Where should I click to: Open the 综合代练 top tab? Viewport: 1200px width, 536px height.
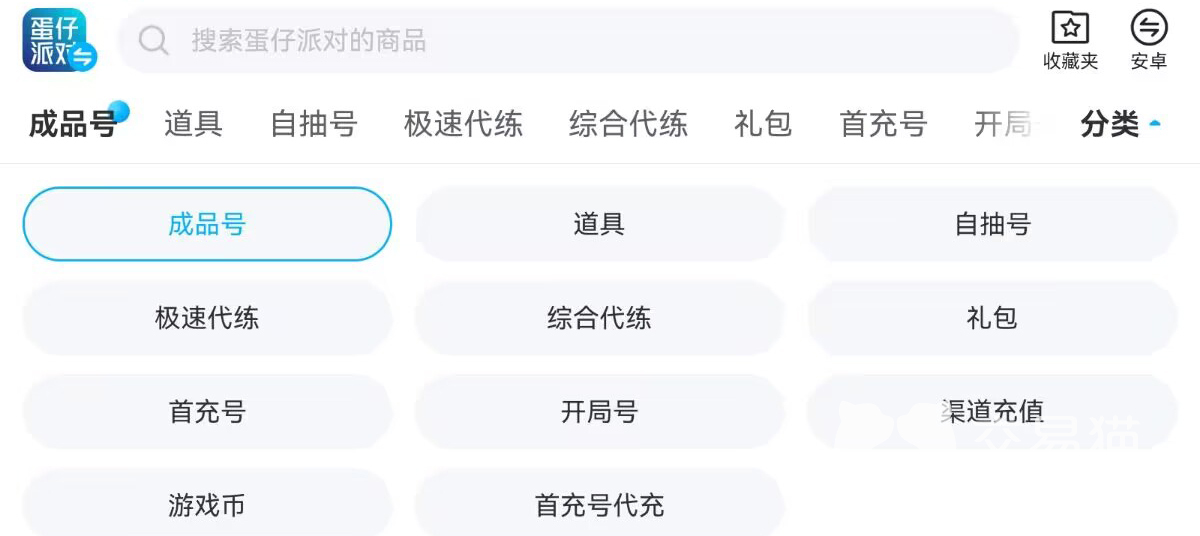tap(628, 125)
